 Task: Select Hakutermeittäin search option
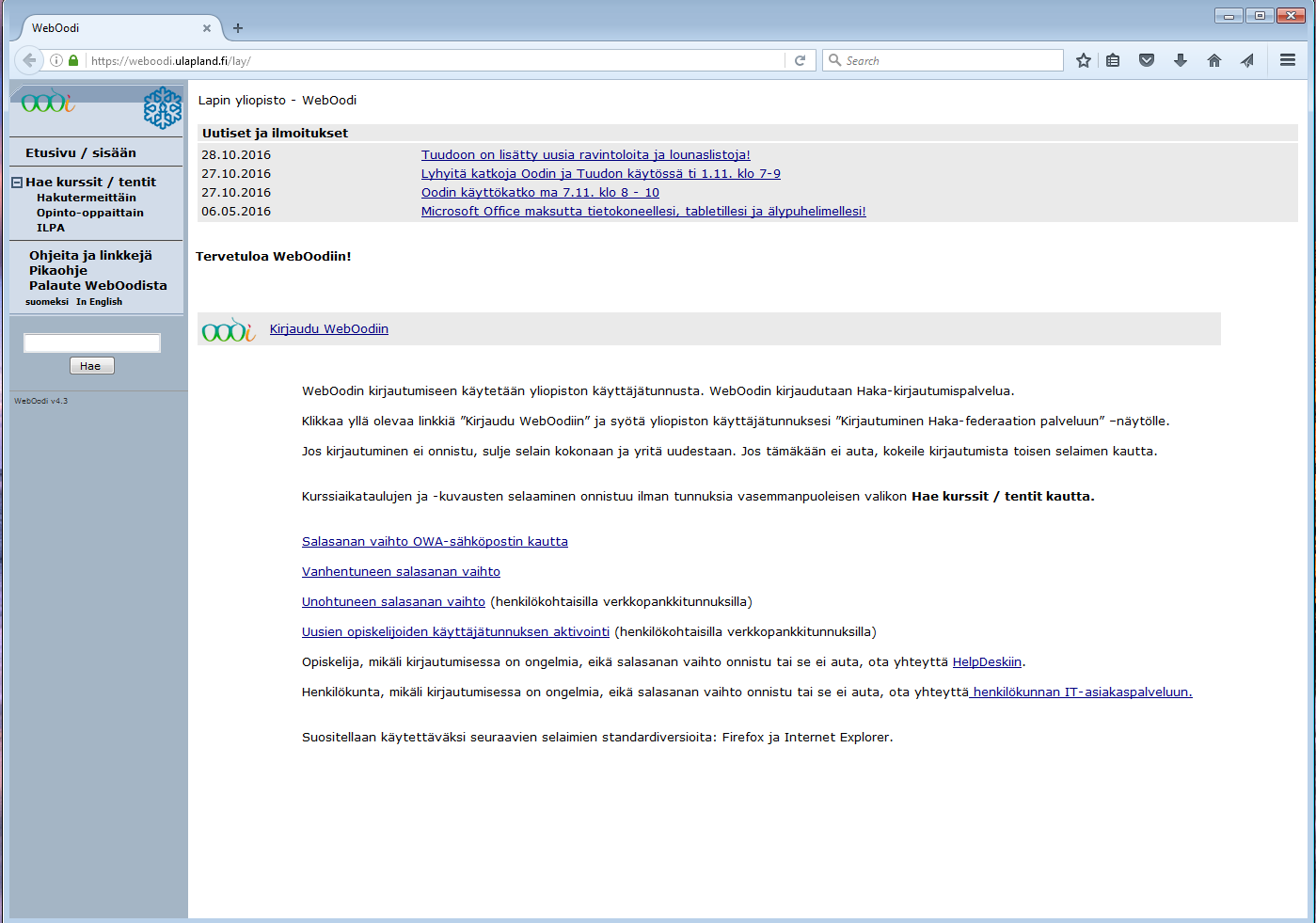click(x=87, y=198)
